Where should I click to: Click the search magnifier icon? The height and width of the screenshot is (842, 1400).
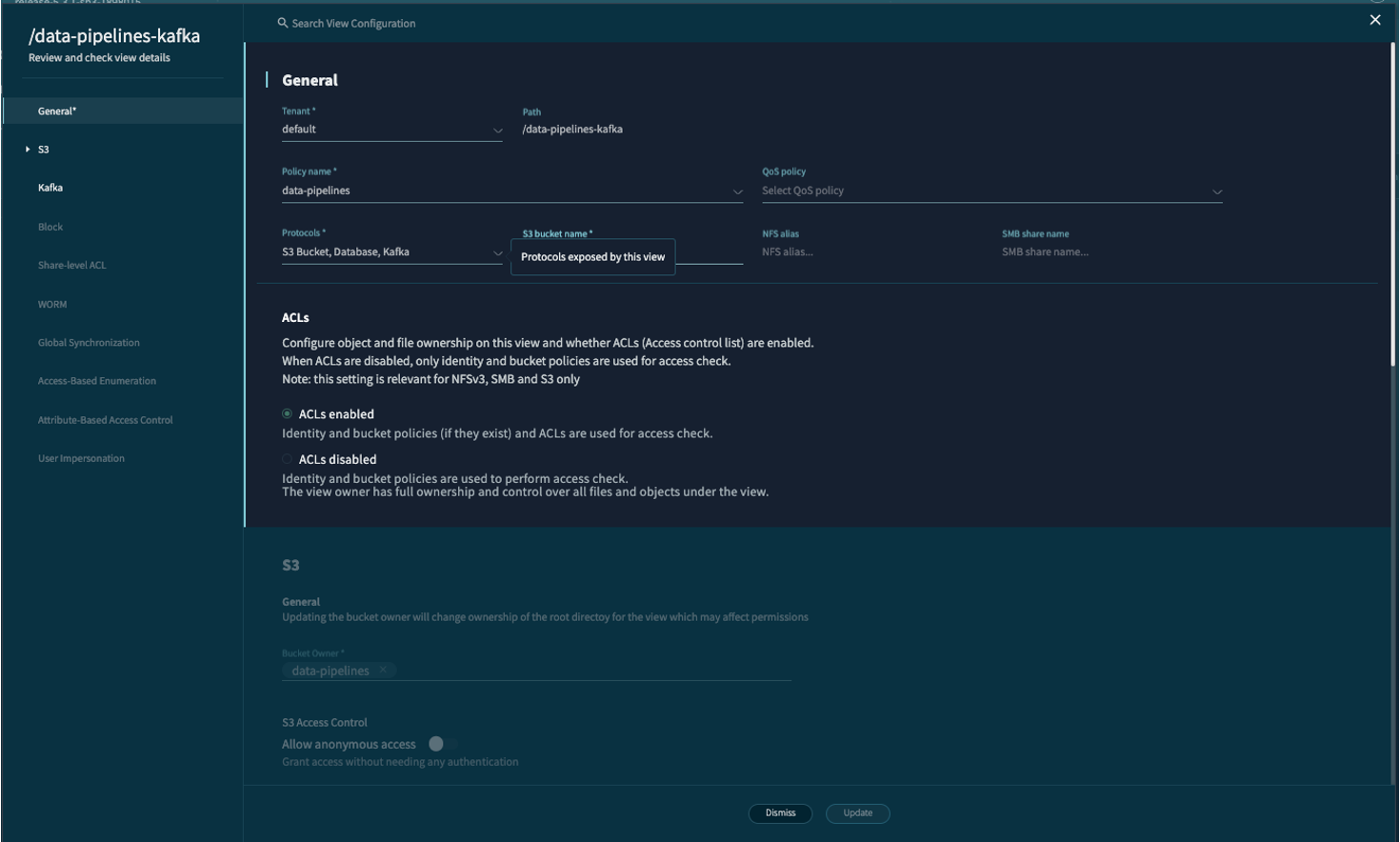pyautogui.click(x=282, y=23)
